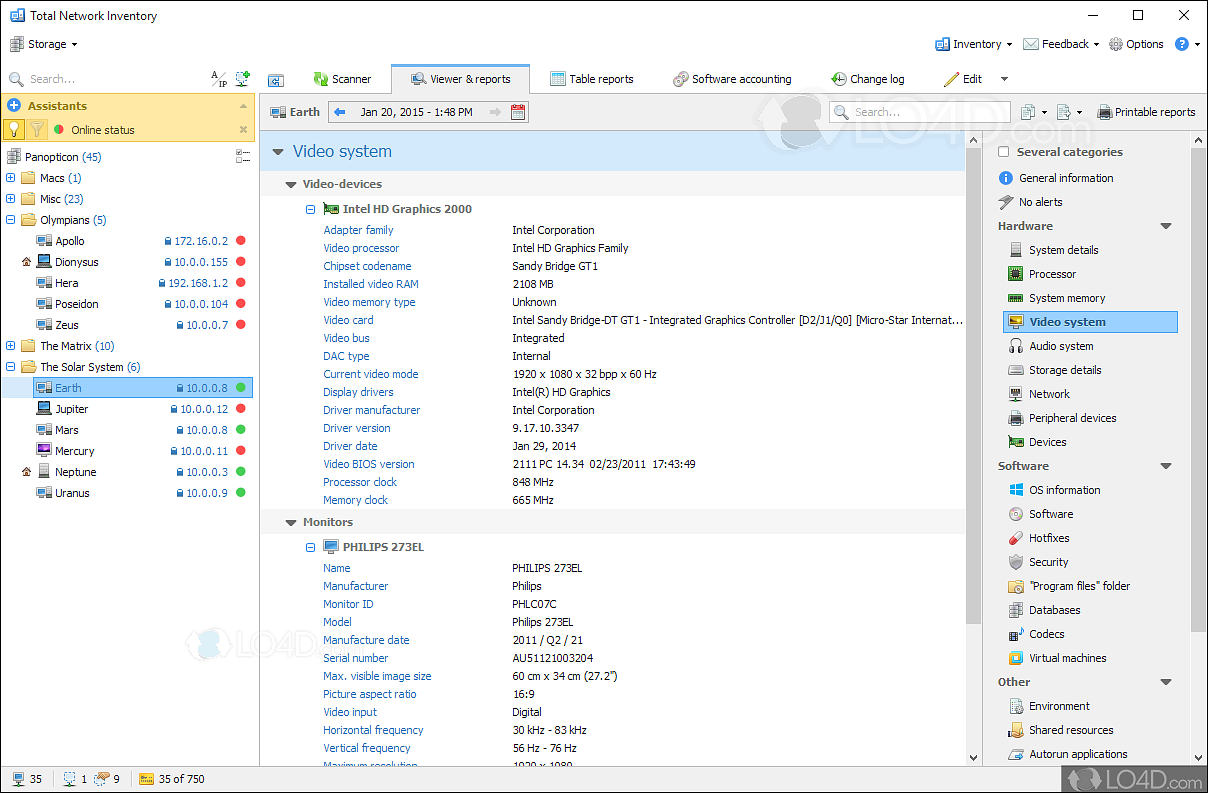Click the Security shield icon
This screenshot has width=1208, height=793.
click(x=1016, y=562)
